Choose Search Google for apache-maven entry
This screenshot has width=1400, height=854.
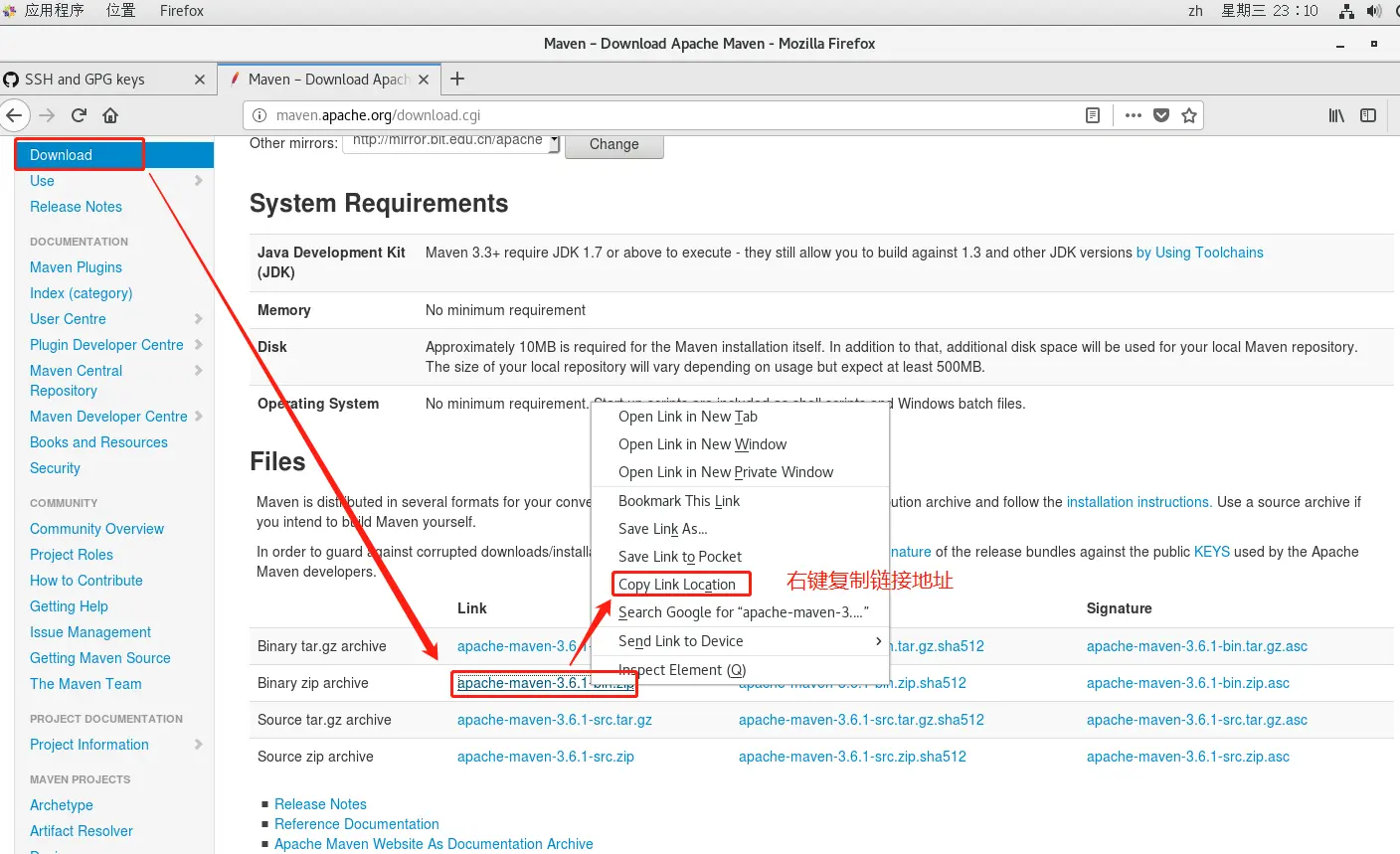pyautogui.click(x=739, y=612)
